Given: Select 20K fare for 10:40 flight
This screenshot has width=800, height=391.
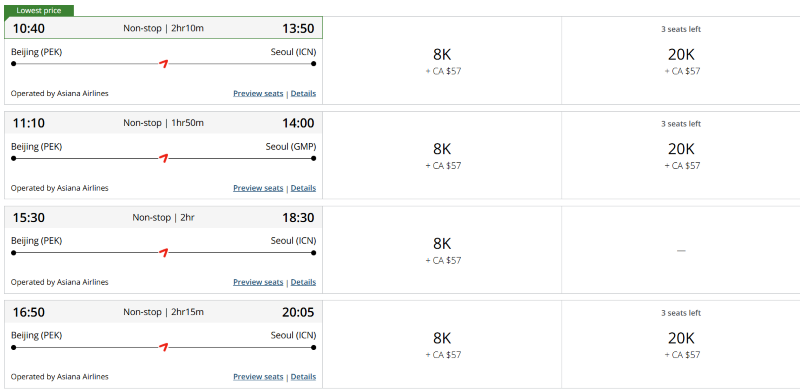Looking at the screenshot, I should point(681,61).
